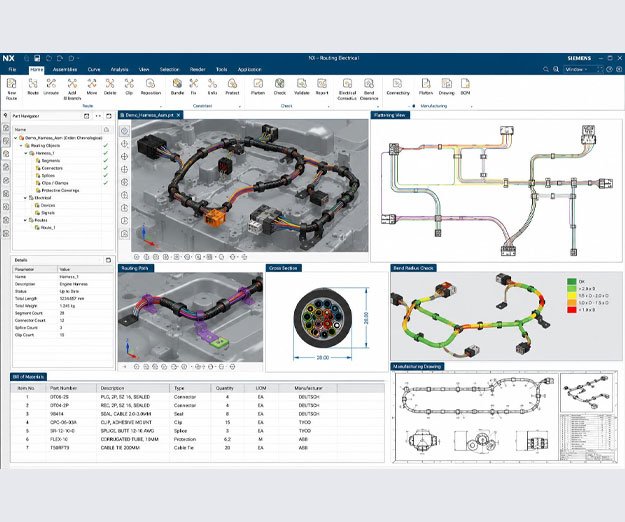625x522 pixels.
Task: Pin the Part Navigator panel
Action: [x=5, y=116]
